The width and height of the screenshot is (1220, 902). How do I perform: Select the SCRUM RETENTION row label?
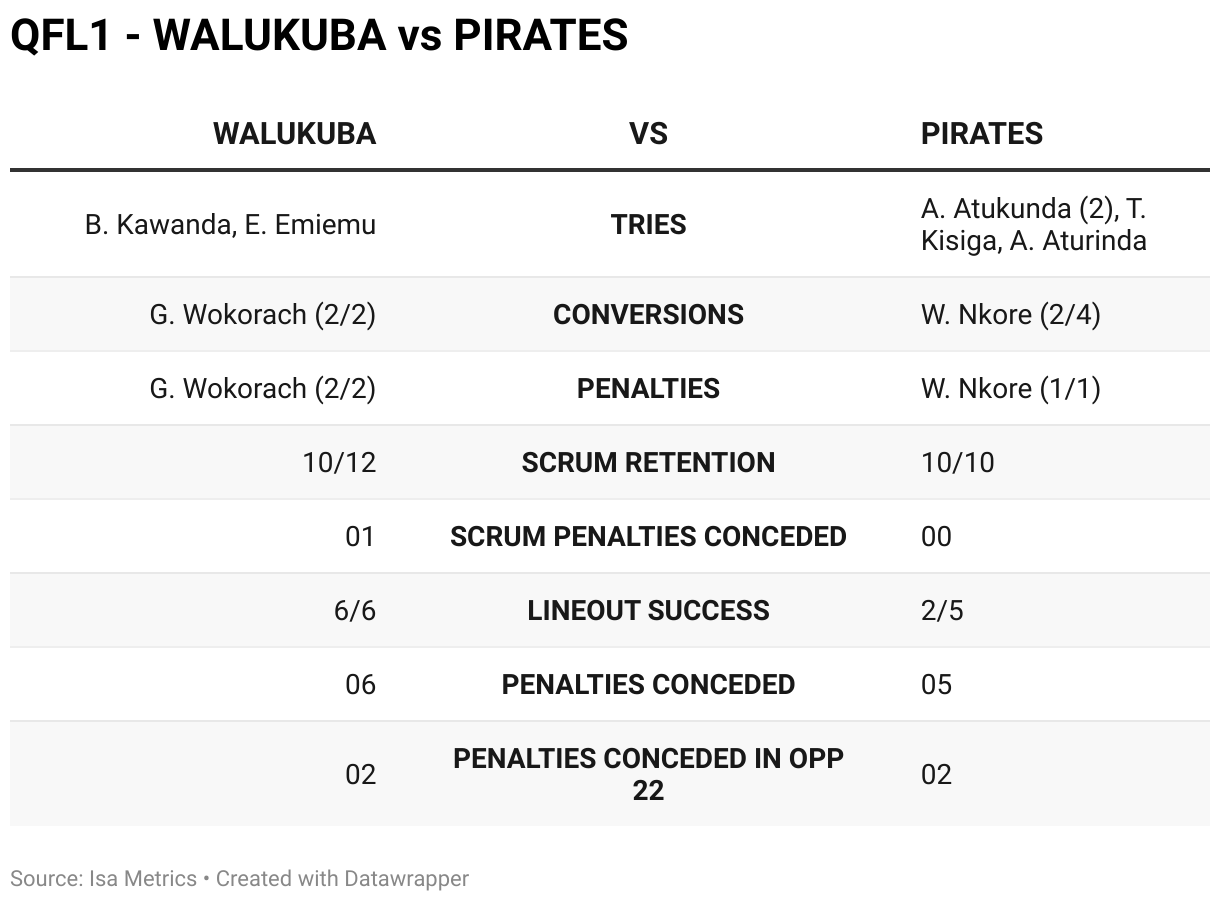[648, 463]
